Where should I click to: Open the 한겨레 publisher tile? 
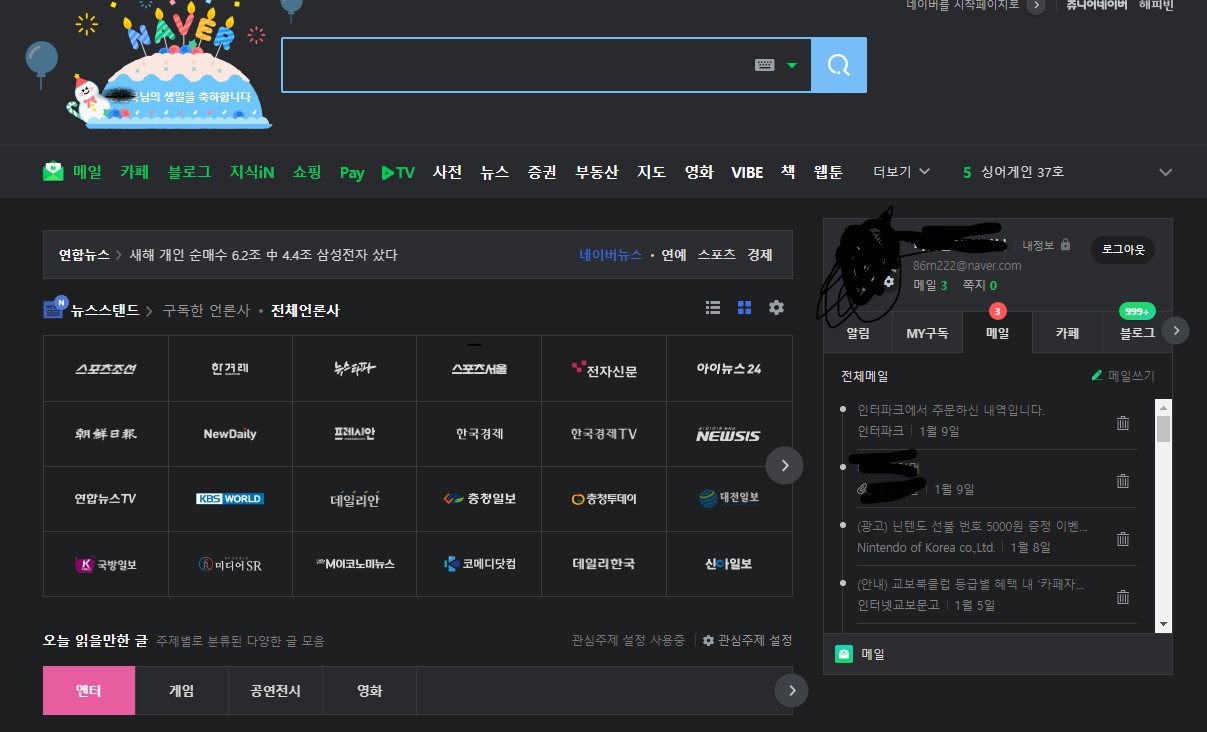click(x=230, y=369)
